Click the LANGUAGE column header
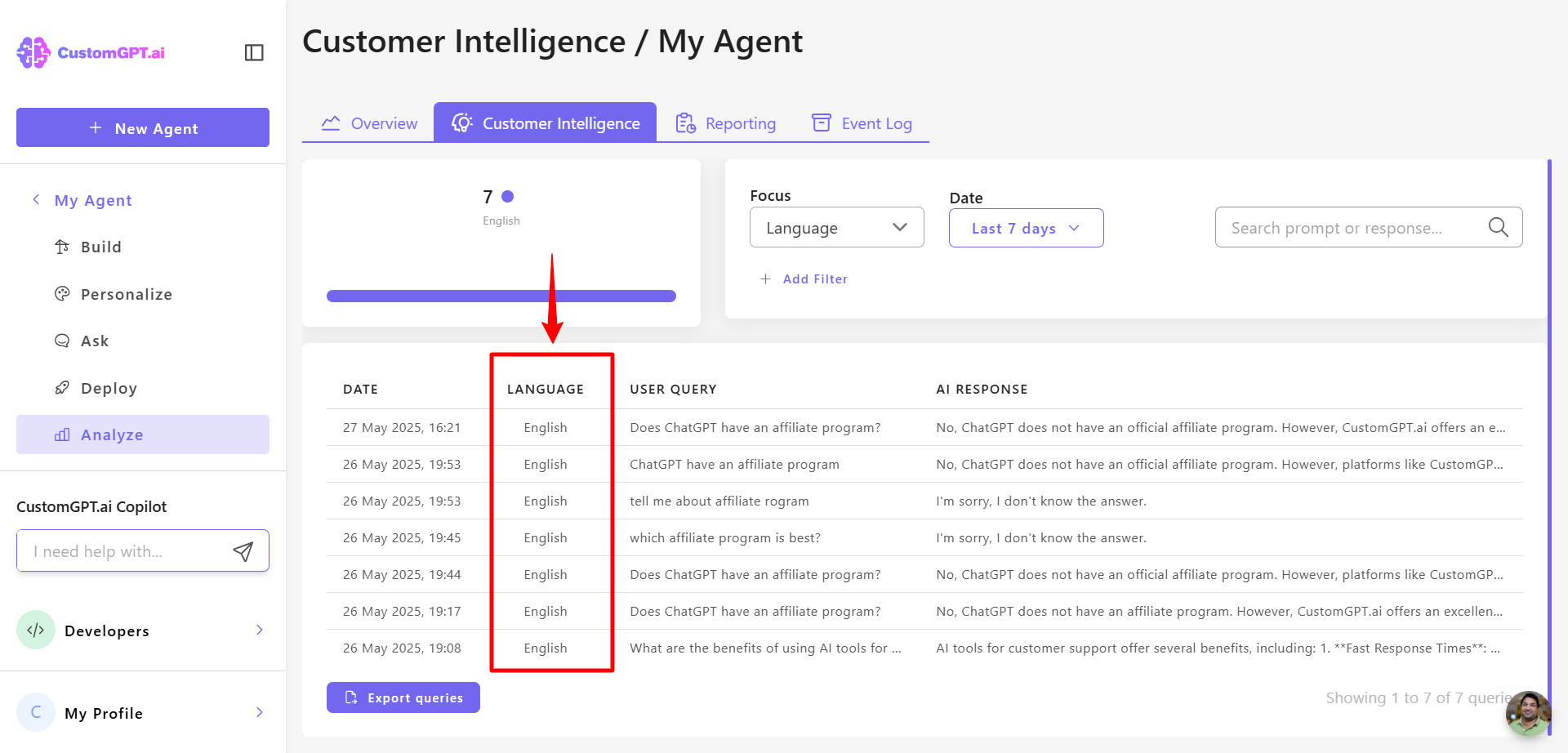1568x753 pixels. click(x=546, y=389)
